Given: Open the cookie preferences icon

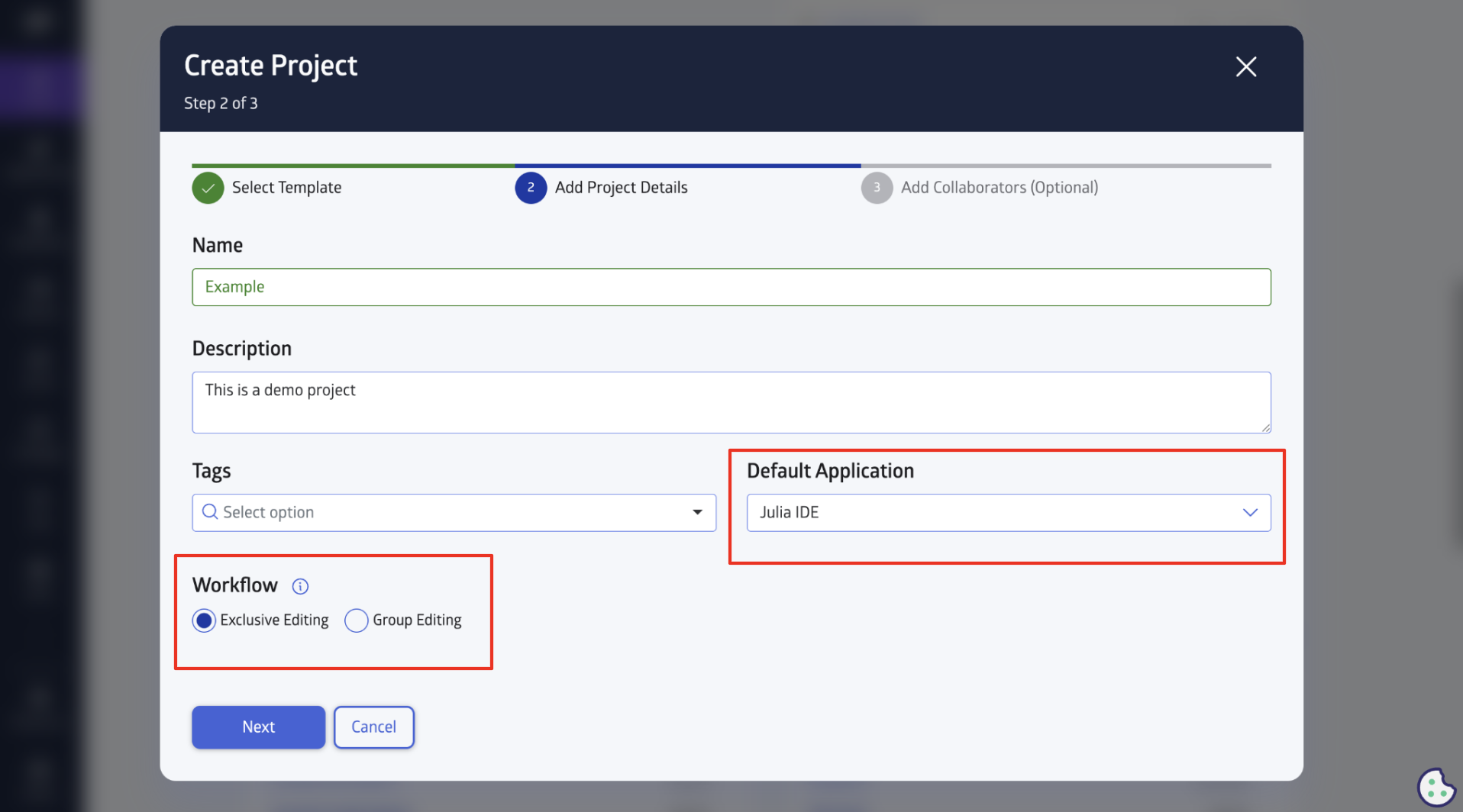Looking at the screenshot, I should pyautogui.click(x=1436, y=787).
